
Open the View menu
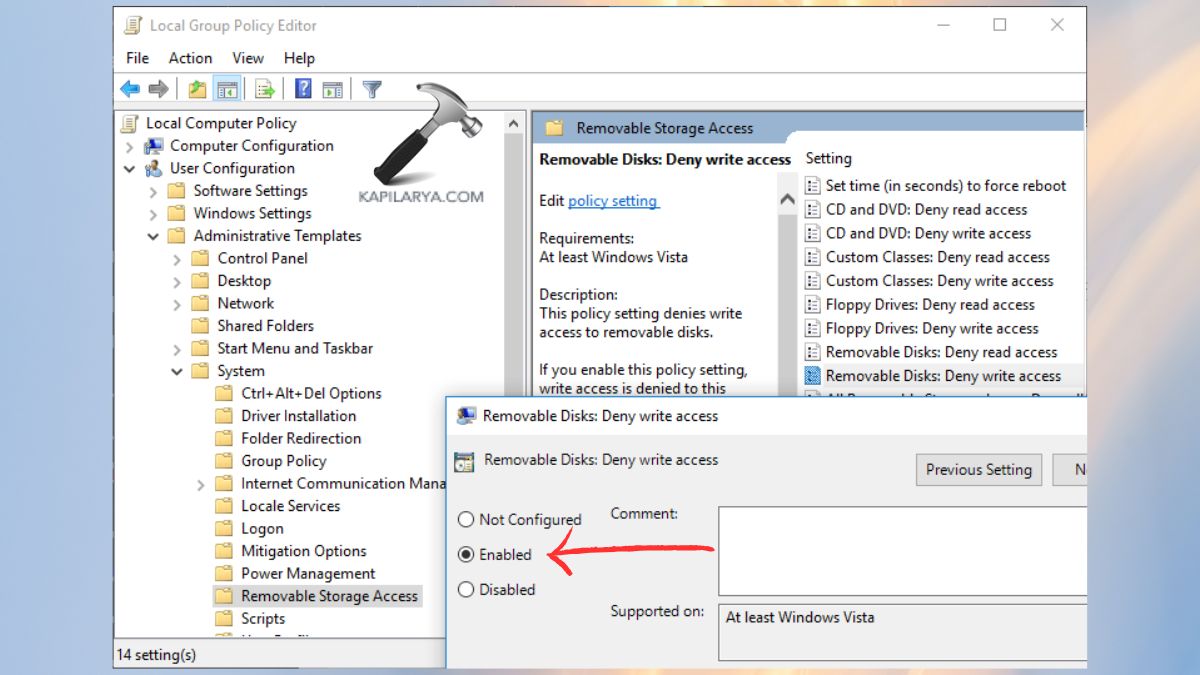[247, 57]
